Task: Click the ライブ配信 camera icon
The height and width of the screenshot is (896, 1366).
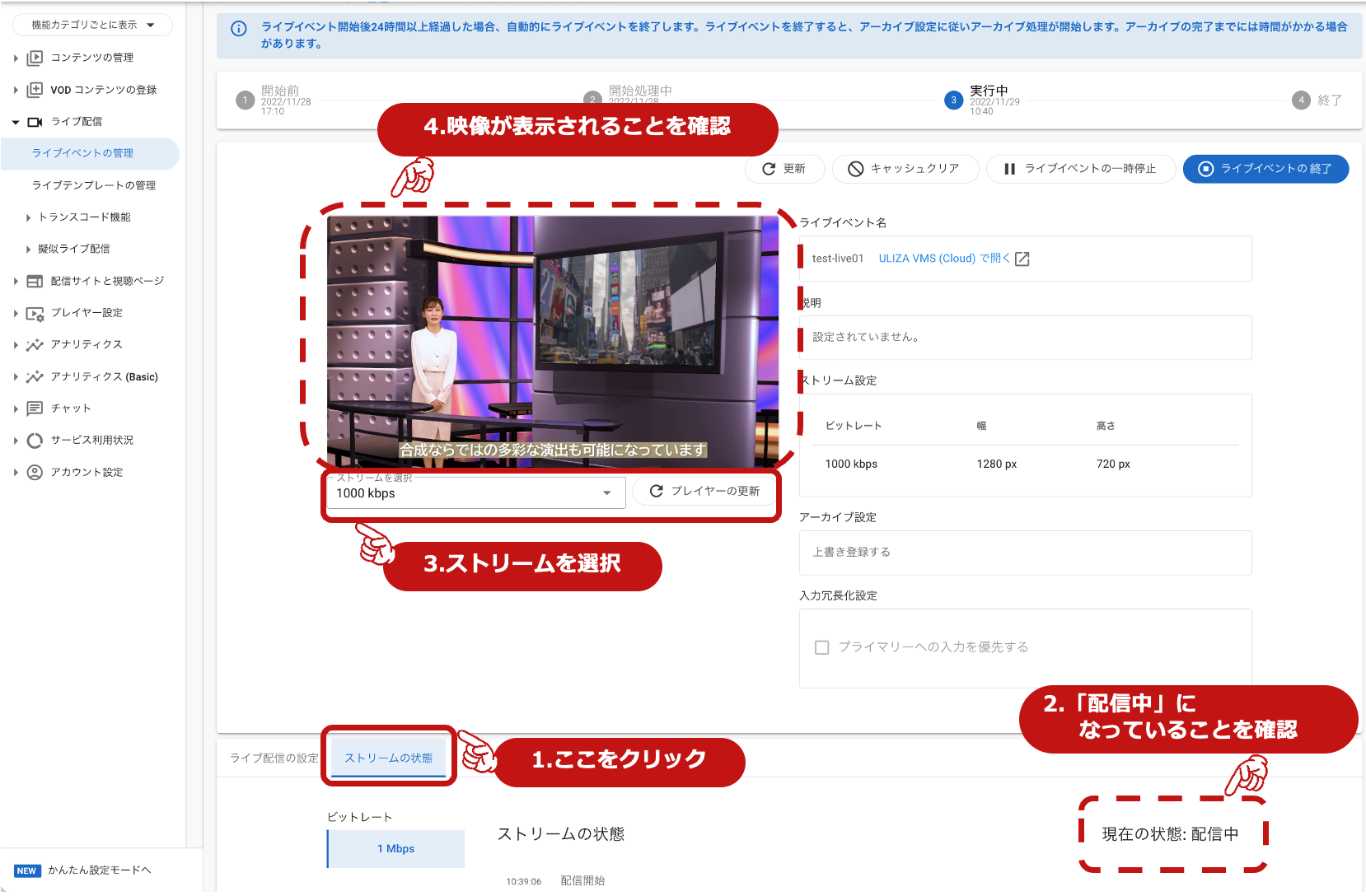Action: pos(35,122)
